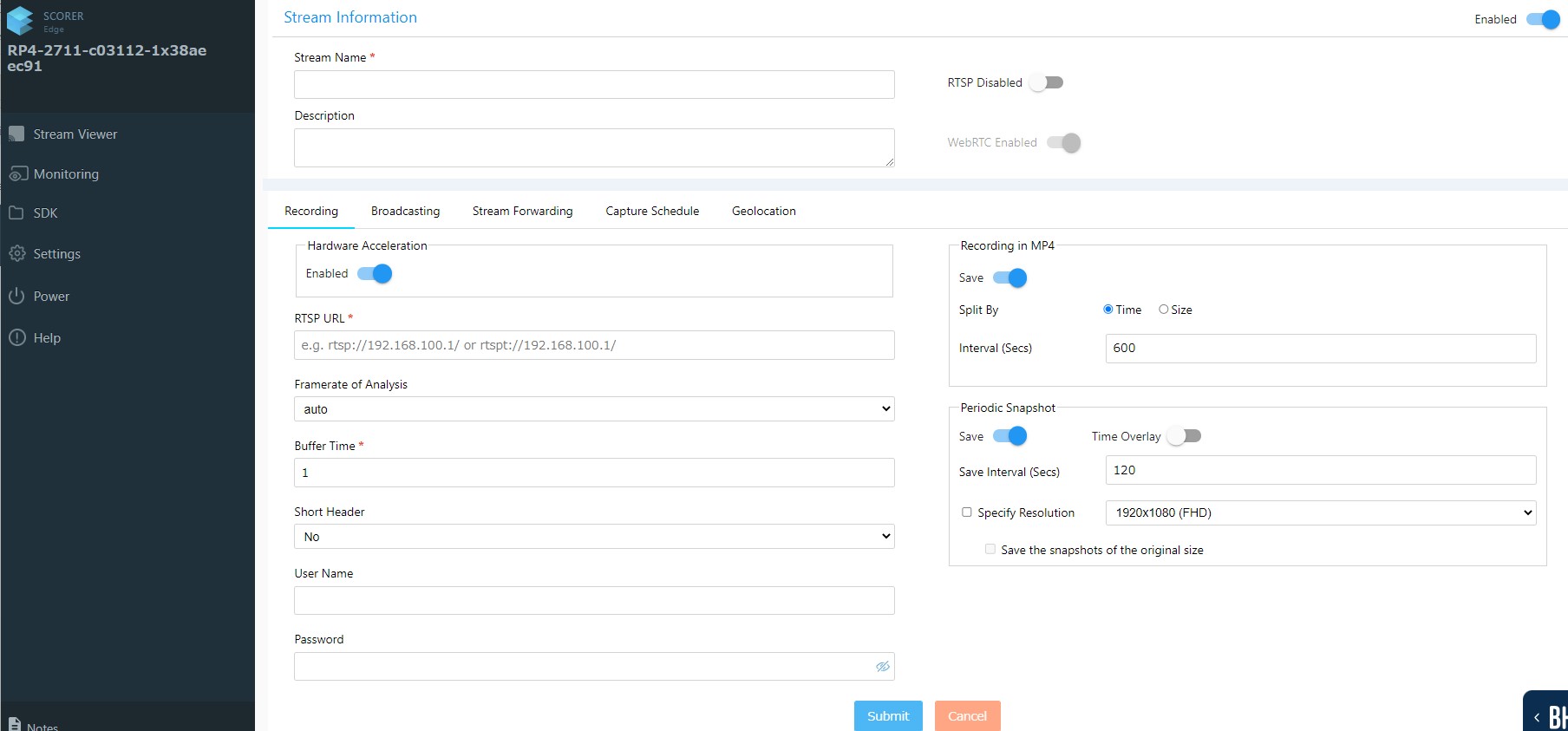
Task: Select the Size split option
Action: [1164, 310]
